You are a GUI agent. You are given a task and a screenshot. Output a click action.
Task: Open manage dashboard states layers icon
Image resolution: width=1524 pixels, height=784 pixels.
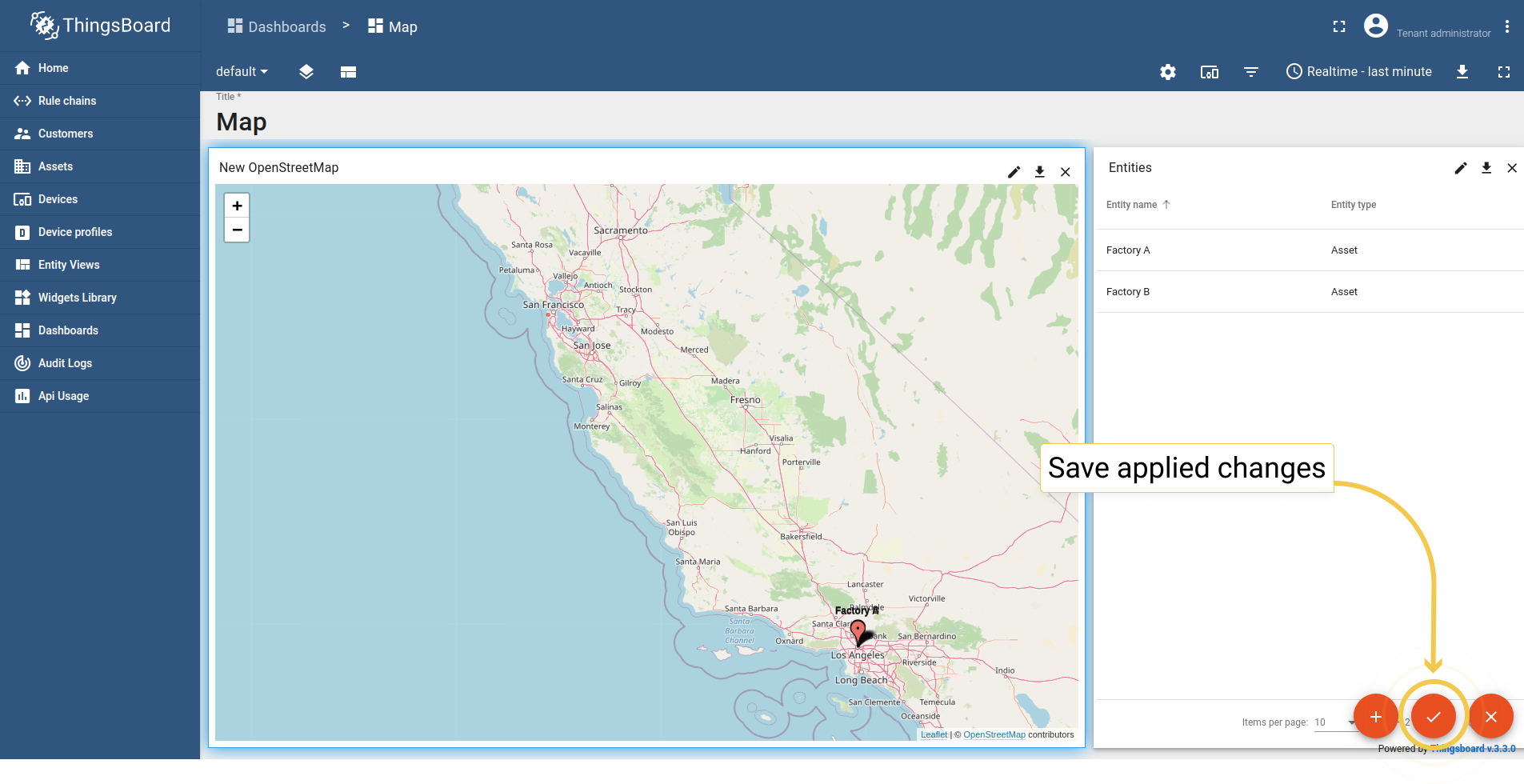tap(306, 72)
